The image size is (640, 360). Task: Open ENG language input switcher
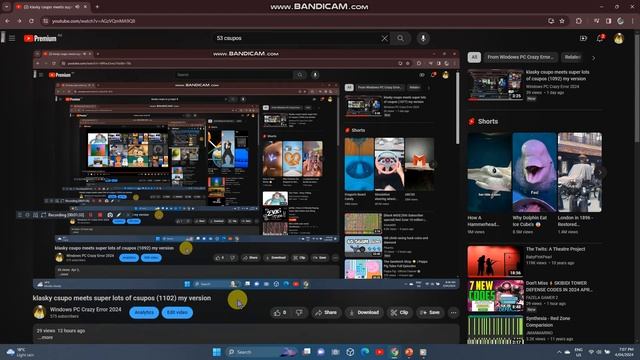pyautogui.click(x=578, y=352)
